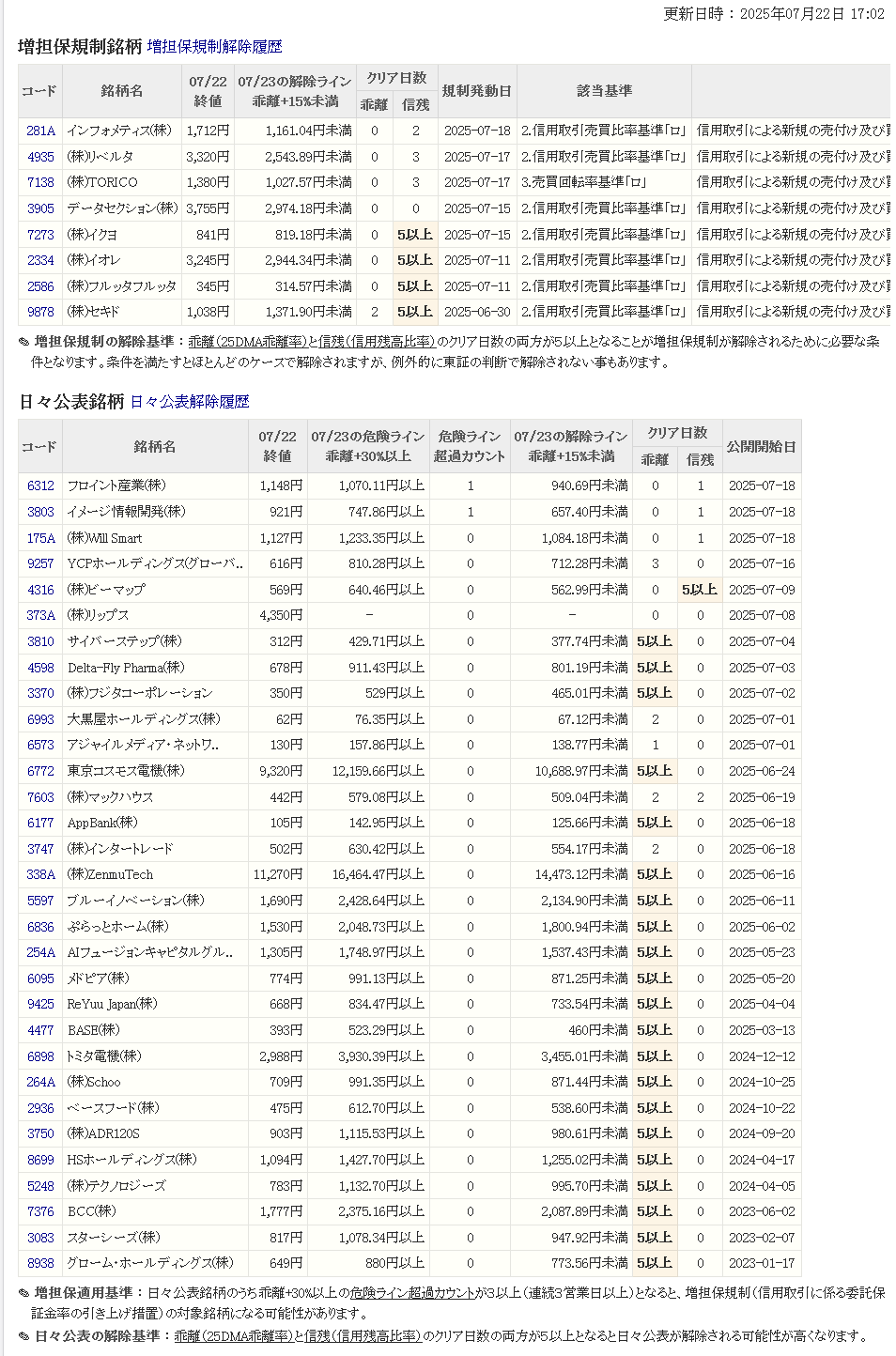
Task: Open stock code 4477
Action: tap(40, 1030)
